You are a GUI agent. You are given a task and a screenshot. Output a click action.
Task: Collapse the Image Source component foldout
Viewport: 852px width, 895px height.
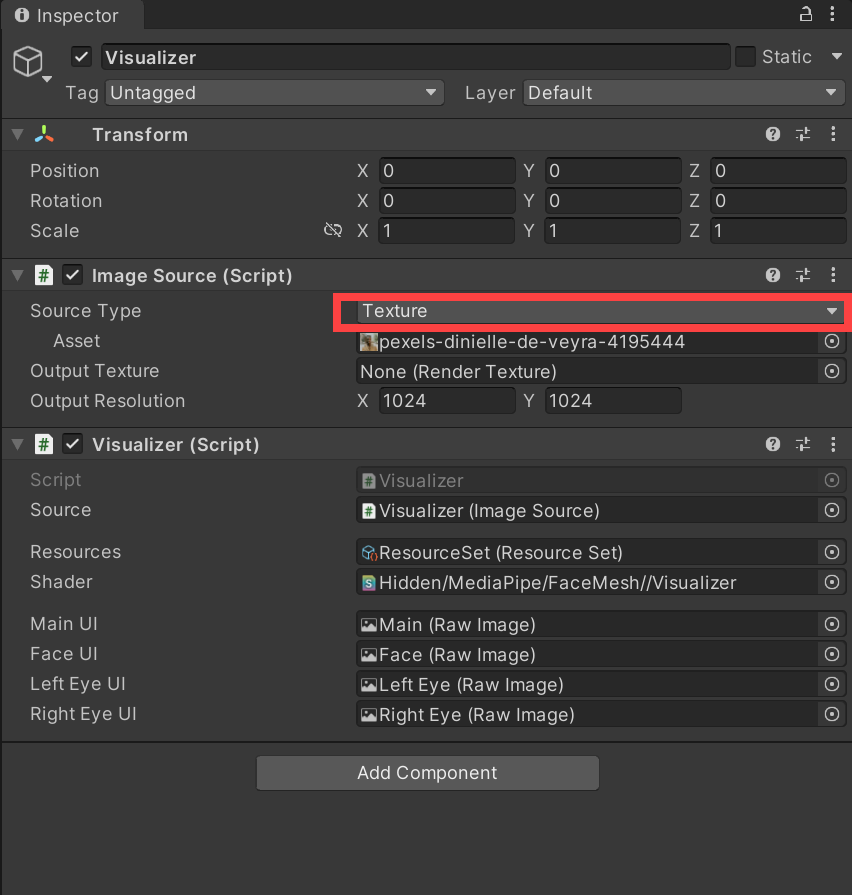point(18,276)
